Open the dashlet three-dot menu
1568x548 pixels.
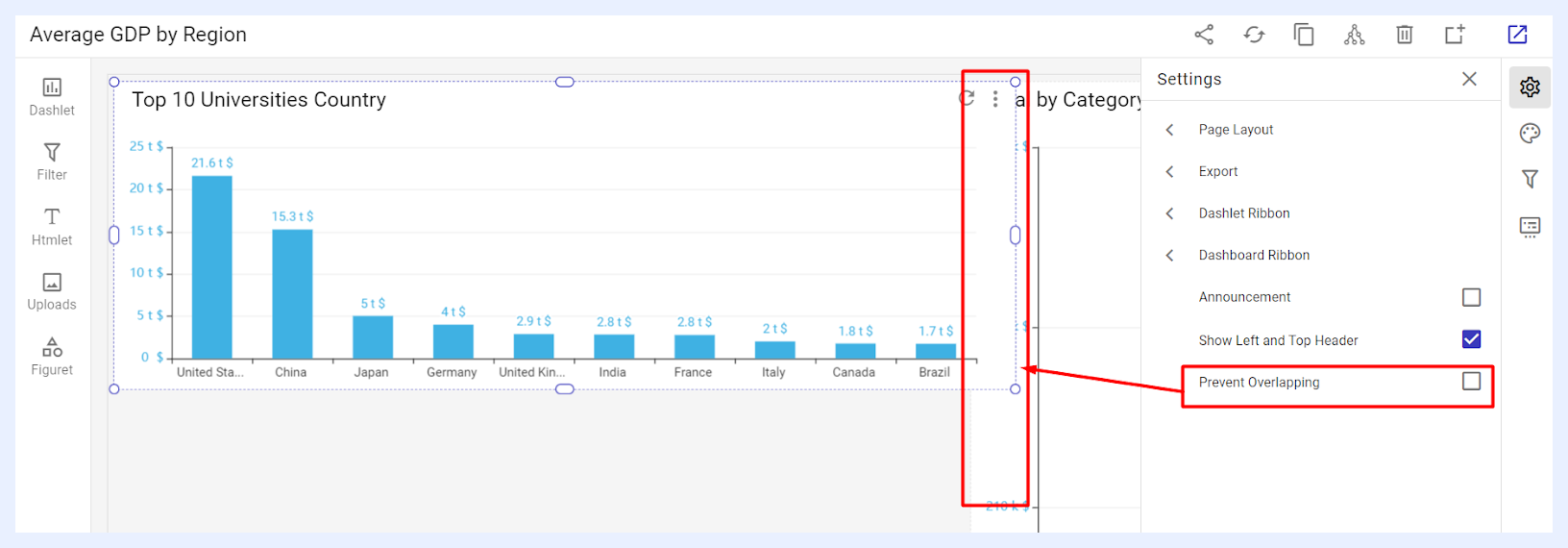(995, 99)
